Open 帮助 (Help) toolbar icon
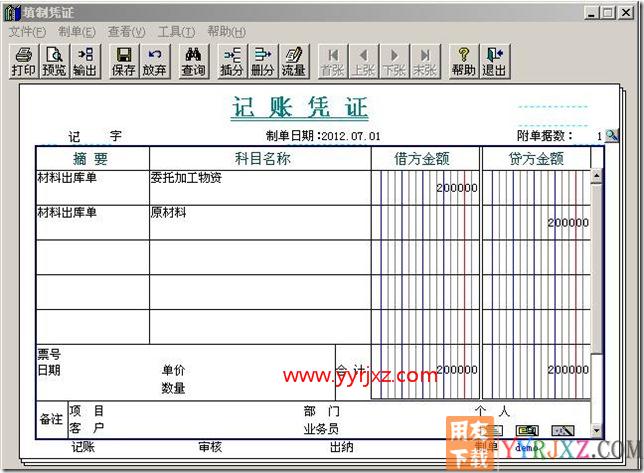The width and height of the screenshot is (644, 473). click(463, 61)
